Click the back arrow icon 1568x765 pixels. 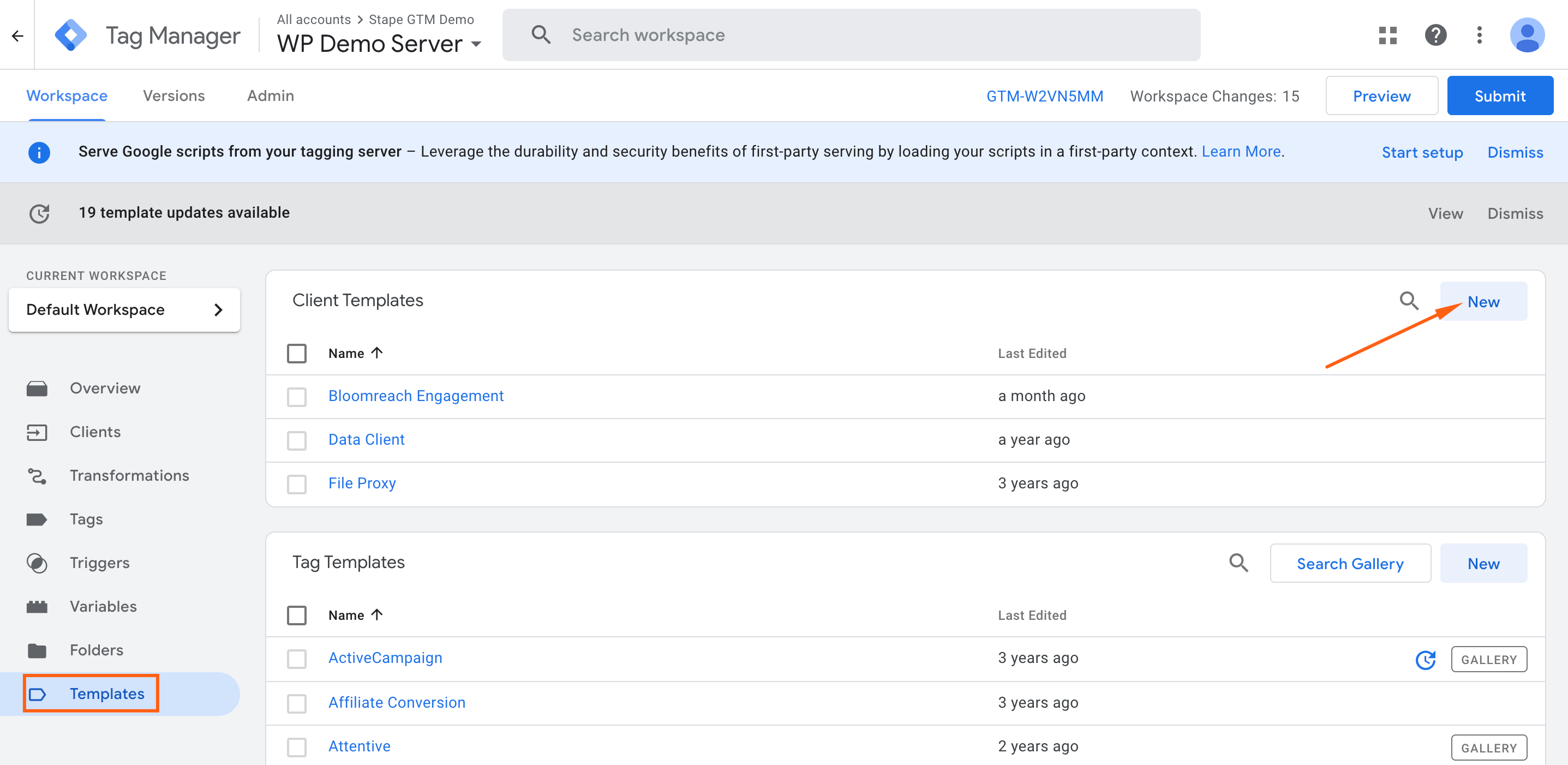click(x=17, y=36)
